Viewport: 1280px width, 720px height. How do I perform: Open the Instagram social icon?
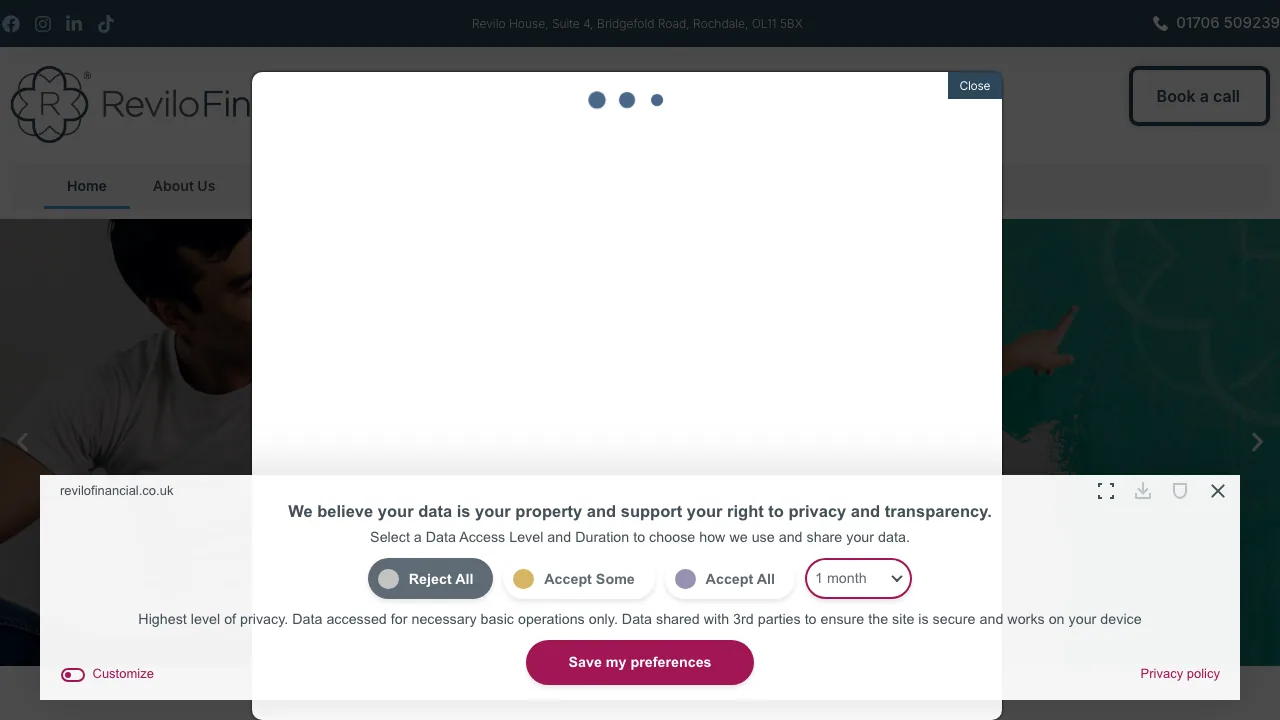click(42, 23)
